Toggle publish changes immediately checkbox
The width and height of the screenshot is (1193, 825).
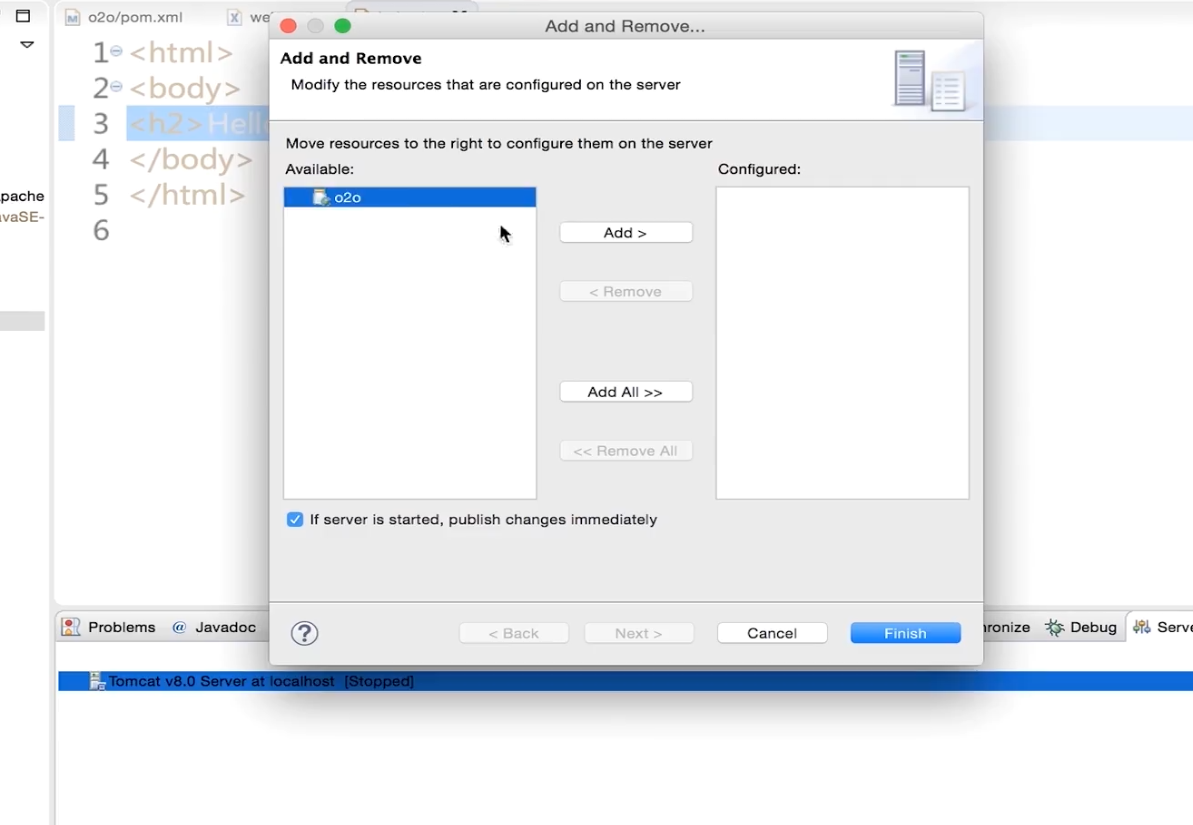[x=295, y=519]
